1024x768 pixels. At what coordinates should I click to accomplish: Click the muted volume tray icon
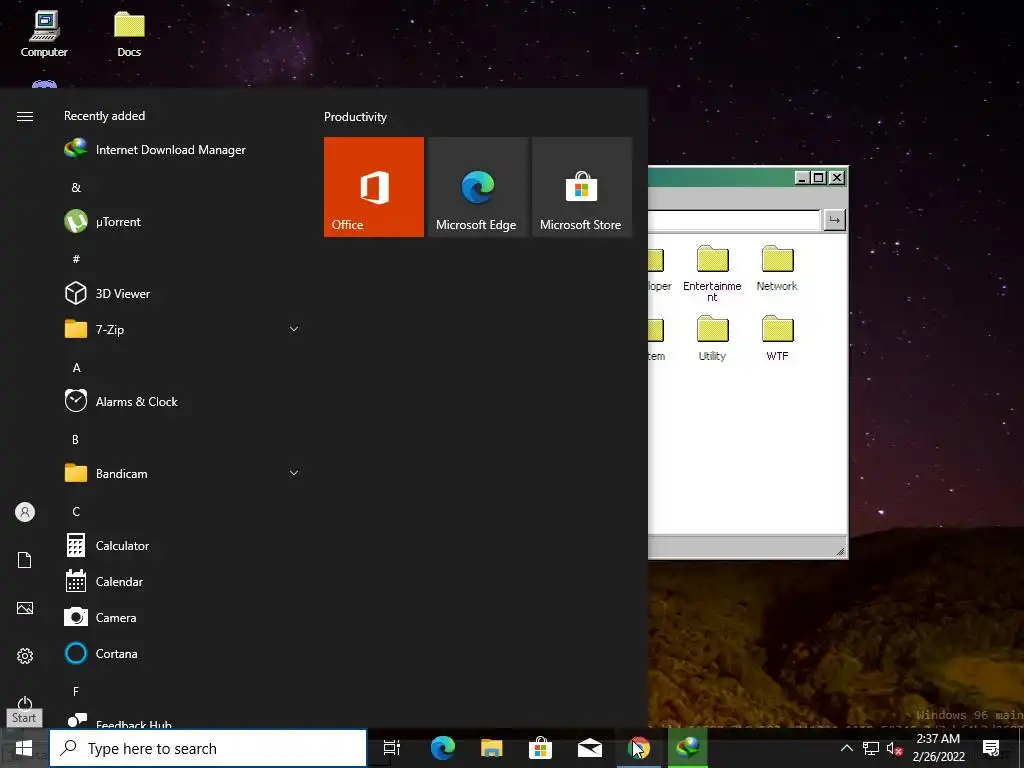(x=895, y=748)
